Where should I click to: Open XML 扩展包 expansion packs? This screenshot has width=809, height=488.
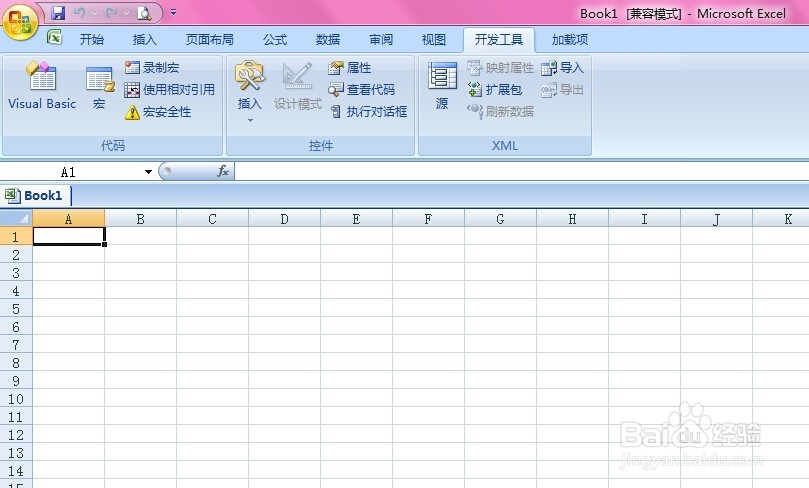tap(494, 90)
